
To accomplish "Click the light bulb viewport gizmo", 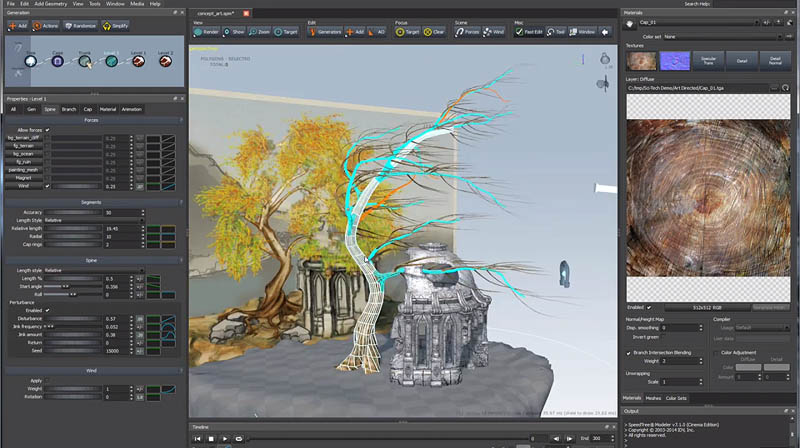I will 605,58.
